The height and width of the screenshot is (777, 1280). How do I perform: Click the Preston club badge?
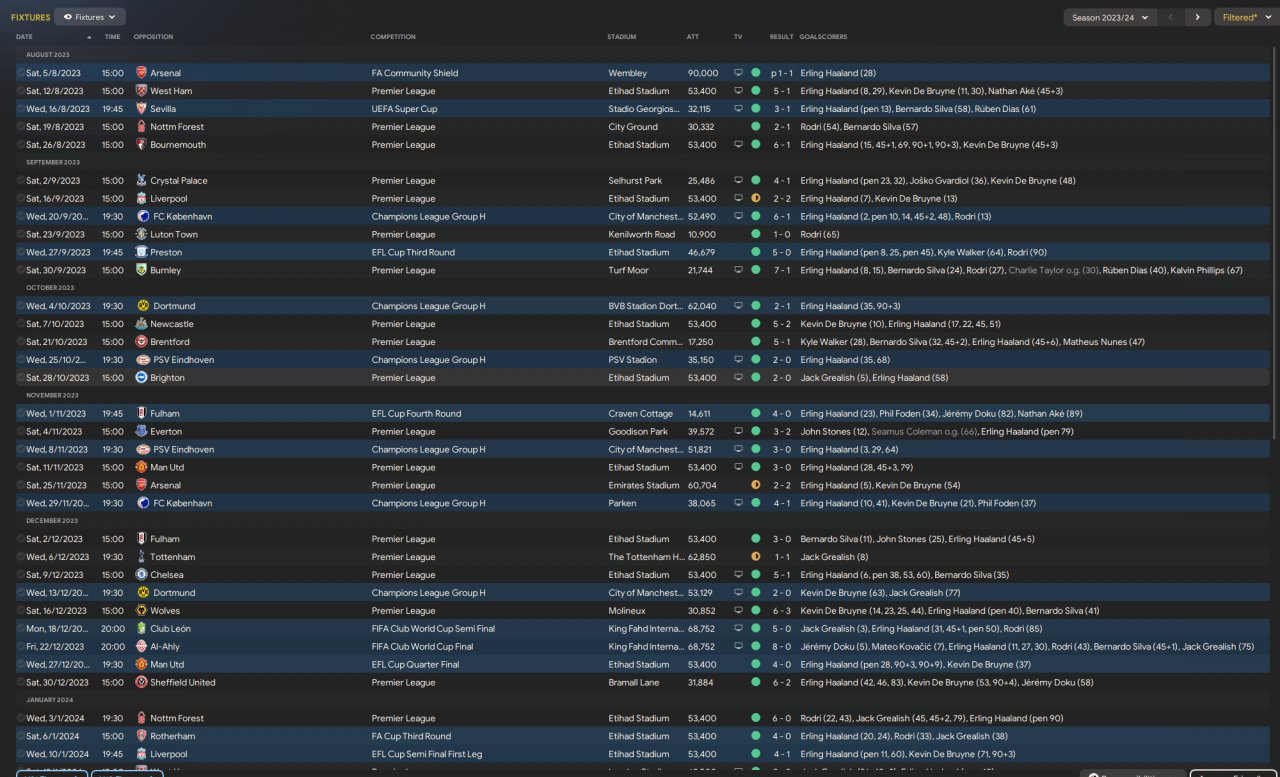click(x=141, y=253)
